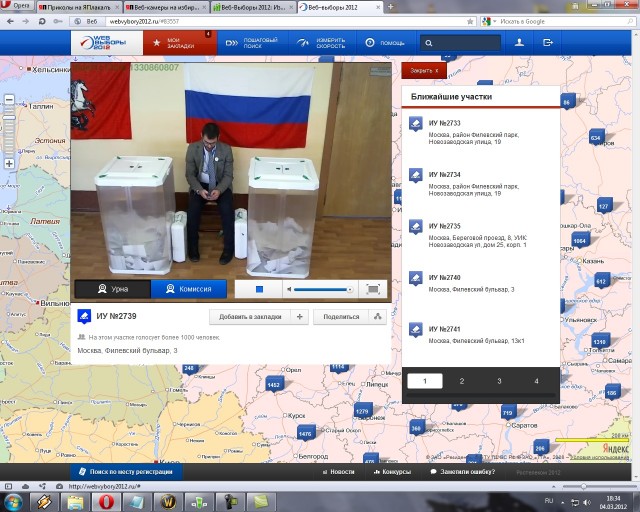This screenshot has height=512, width=640.
Task: Go to the Web-vybory 2012 logo home
Action: (x=107, y=42)
